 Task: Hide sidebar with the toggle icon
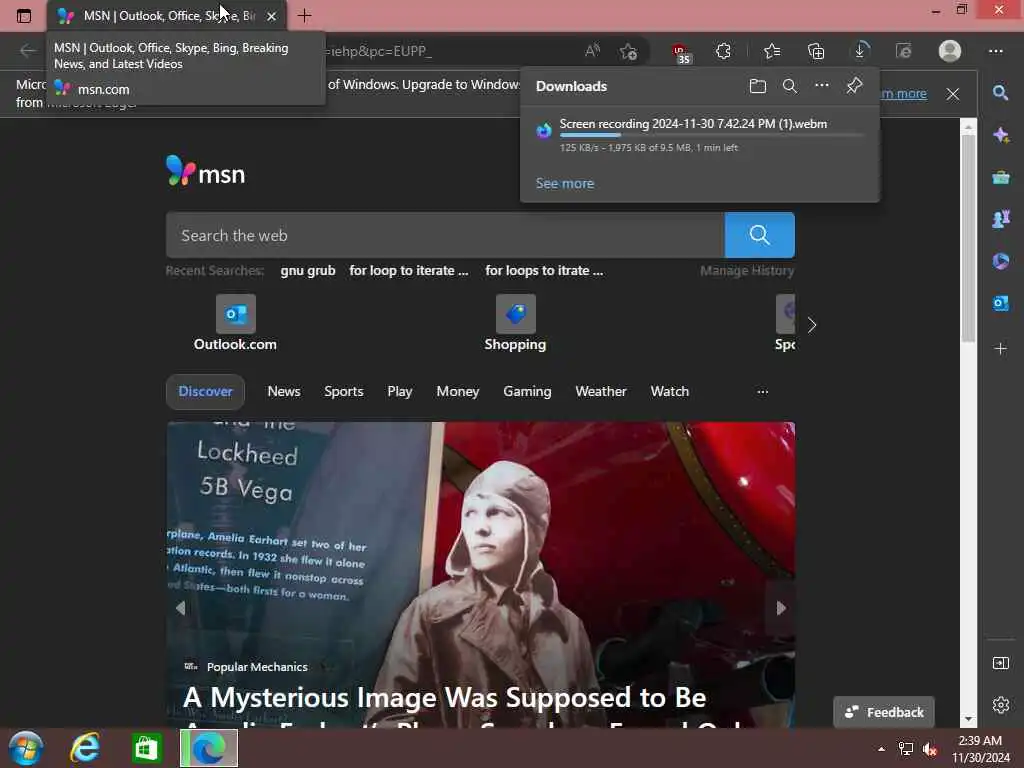point(1000,664)
